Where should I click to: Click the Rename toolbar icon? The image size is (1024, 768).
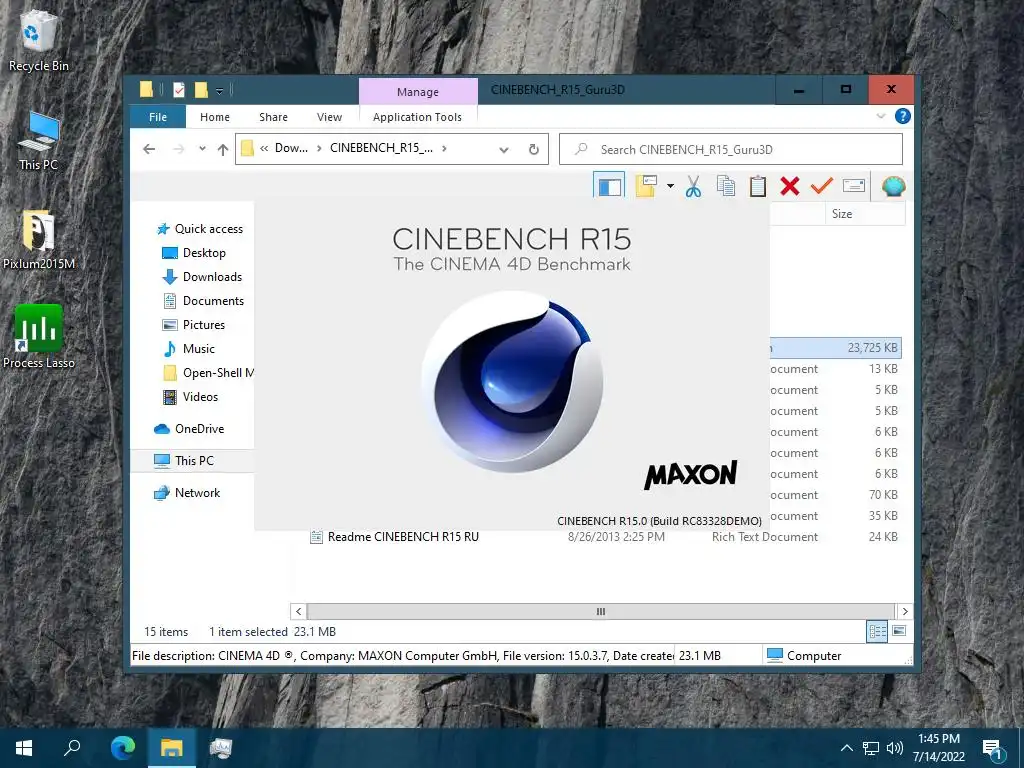pyautogui.click(x=854, y=186)
